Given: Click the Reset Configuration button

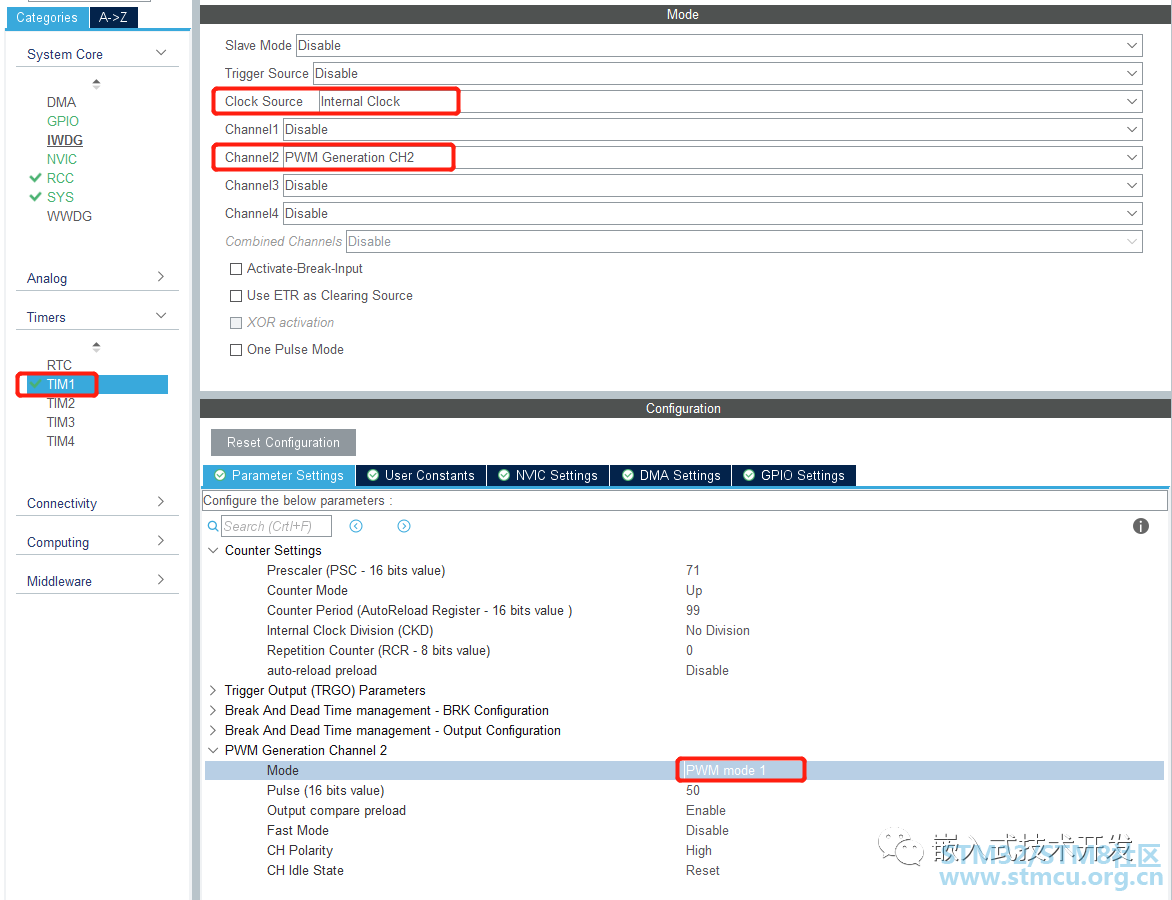Looking at the screenshot, I should coord(283,443).
